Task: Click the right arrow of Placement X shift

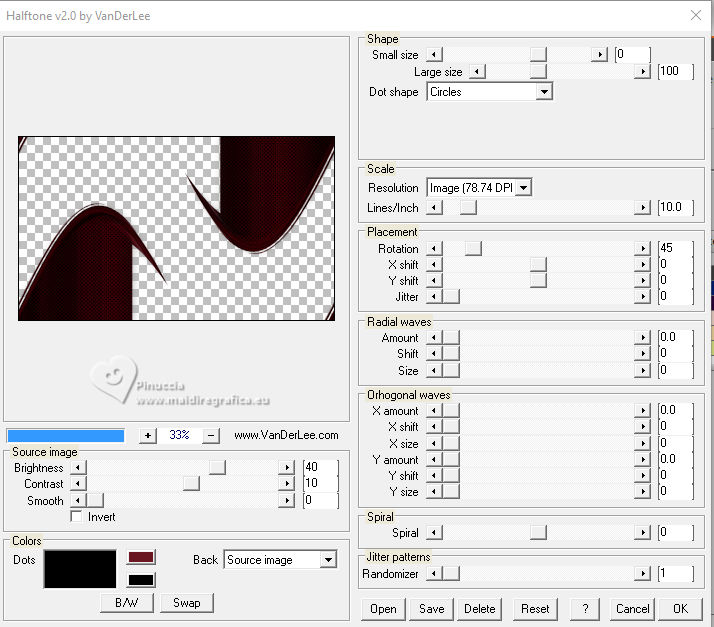Action: [x=643, y=265]
